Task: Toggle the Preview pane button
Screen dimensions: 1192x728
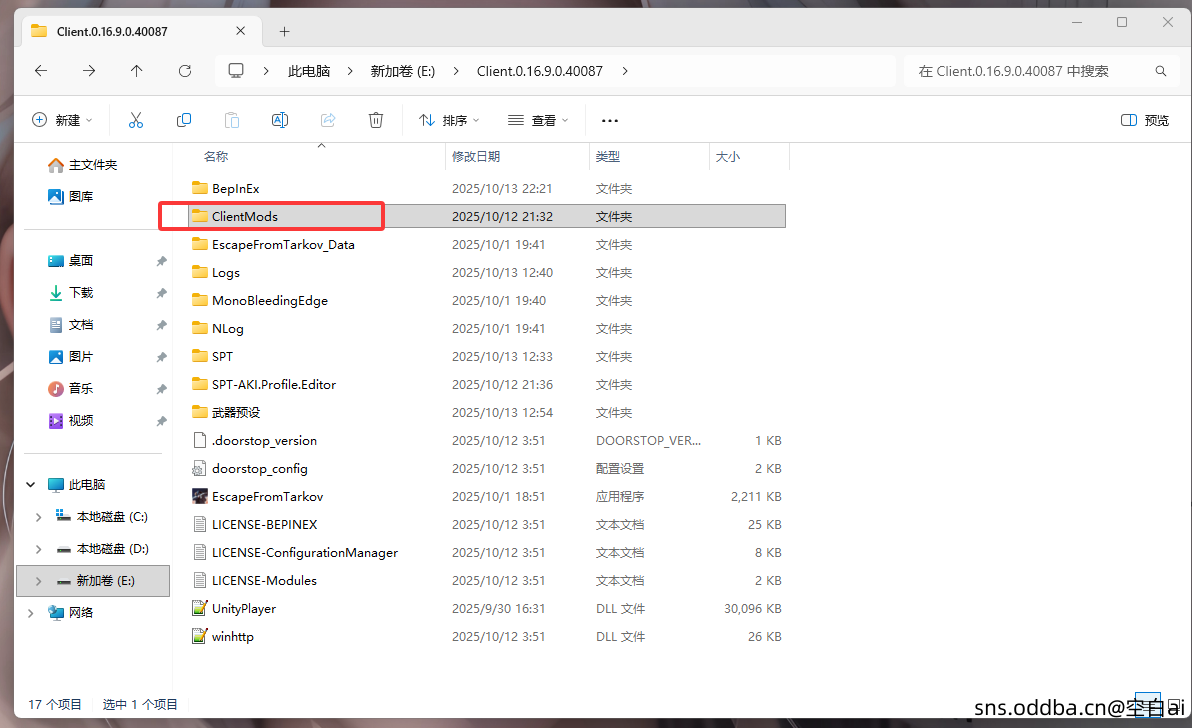Action: [x=1145, y=120]
